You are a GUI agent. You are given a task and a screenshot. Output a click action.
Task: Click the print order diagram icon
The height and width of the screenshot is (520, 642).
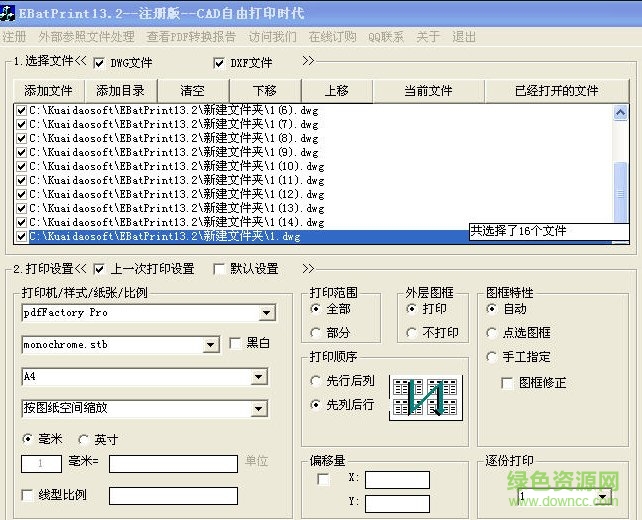426,397
